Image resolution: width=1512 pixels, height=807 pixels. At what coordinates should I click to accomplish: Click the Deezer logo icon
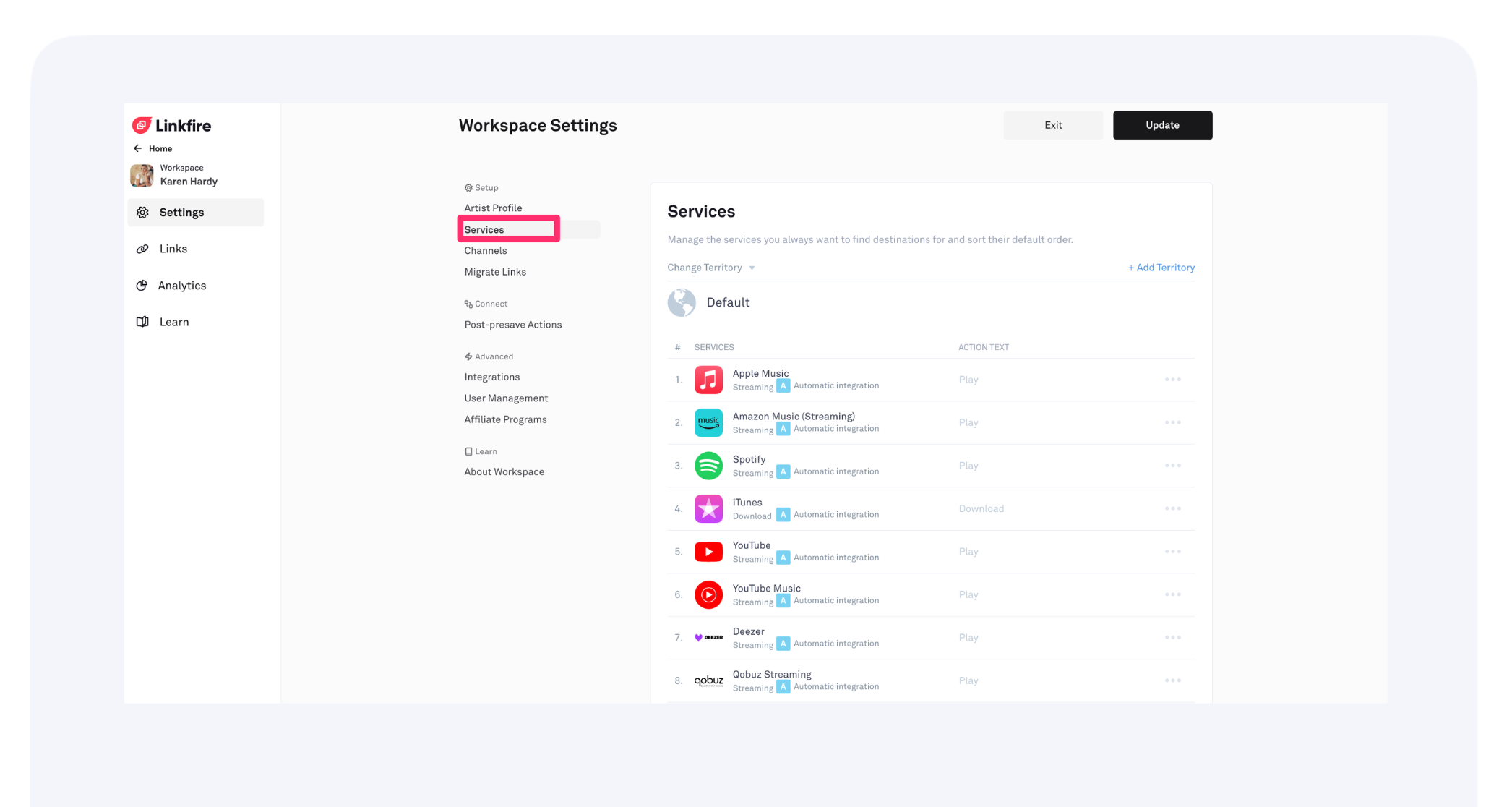pyautogui.click(x=708, y=637)
